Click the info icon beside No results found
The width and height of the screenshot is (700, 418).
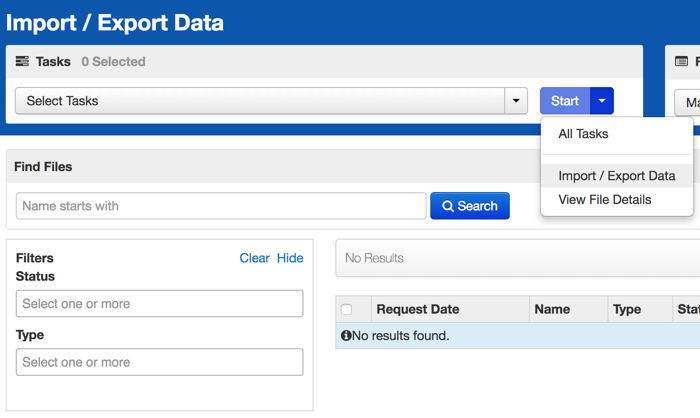(346, 336)
